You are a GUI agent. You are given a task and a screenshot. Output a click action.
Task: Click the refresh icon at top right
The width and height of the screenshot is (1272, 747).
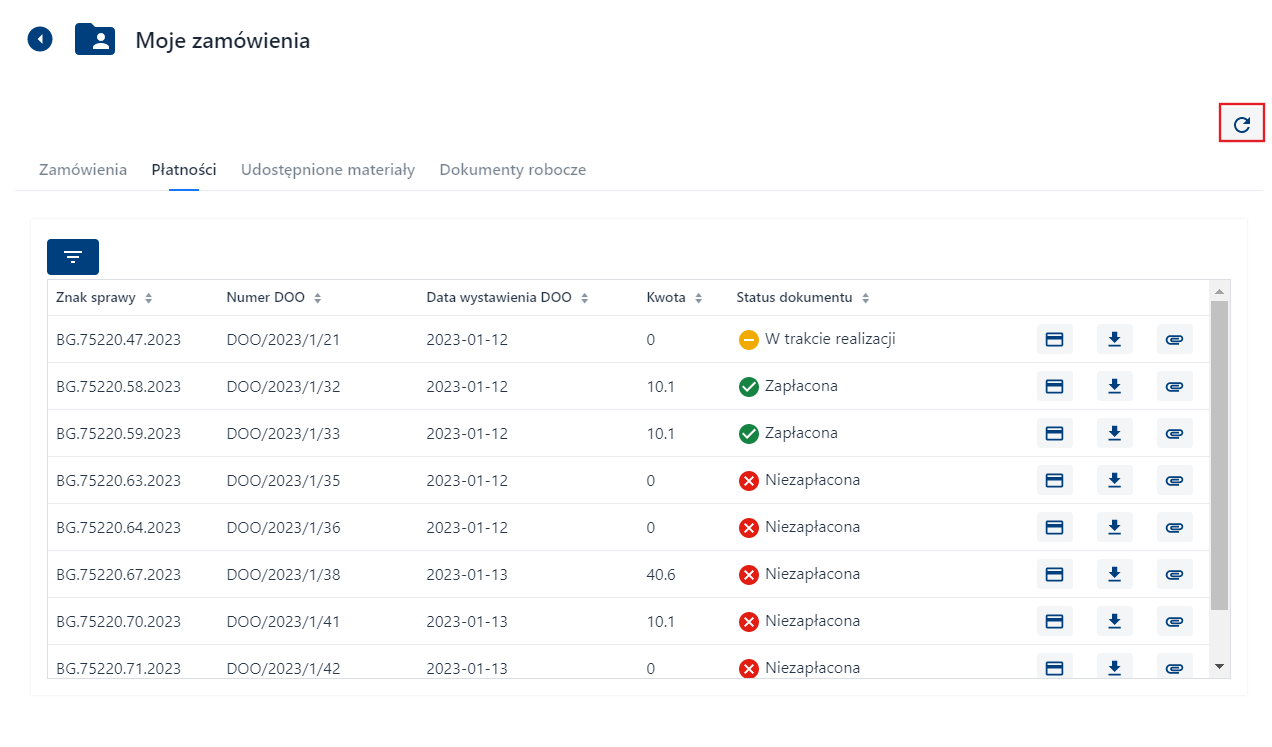click(1242, 124)
